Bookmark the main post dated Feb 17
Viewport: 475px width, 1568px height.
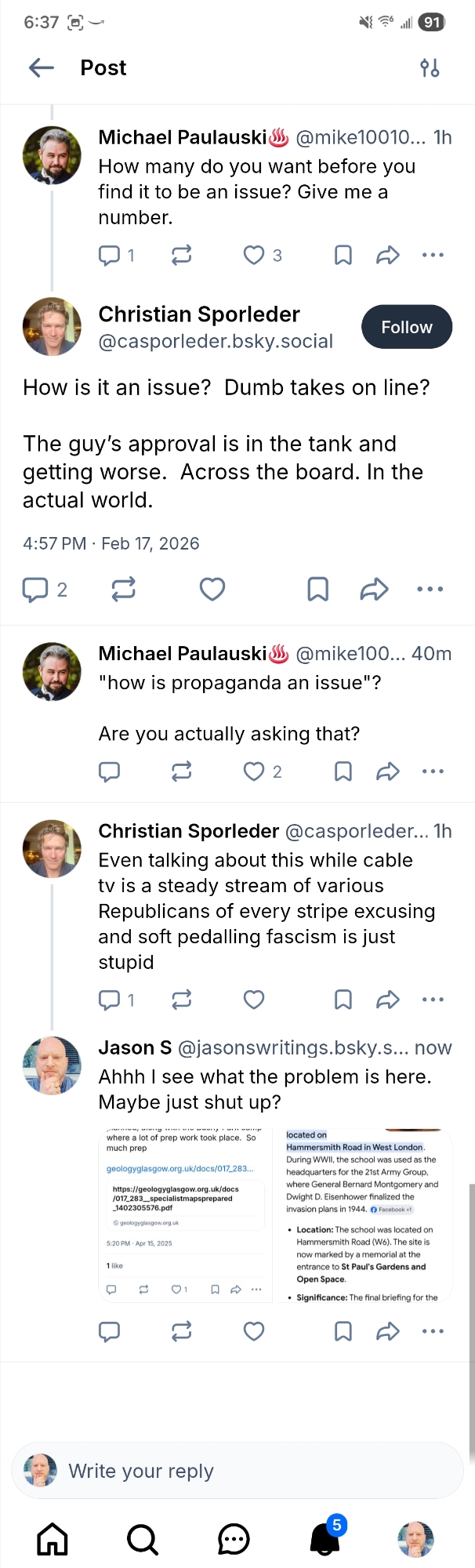pos(317,590)
